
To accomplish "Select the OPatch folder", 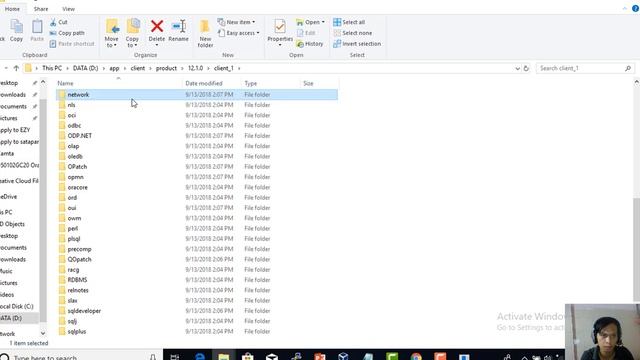I will pyautogui.click(x=77, y=167).
